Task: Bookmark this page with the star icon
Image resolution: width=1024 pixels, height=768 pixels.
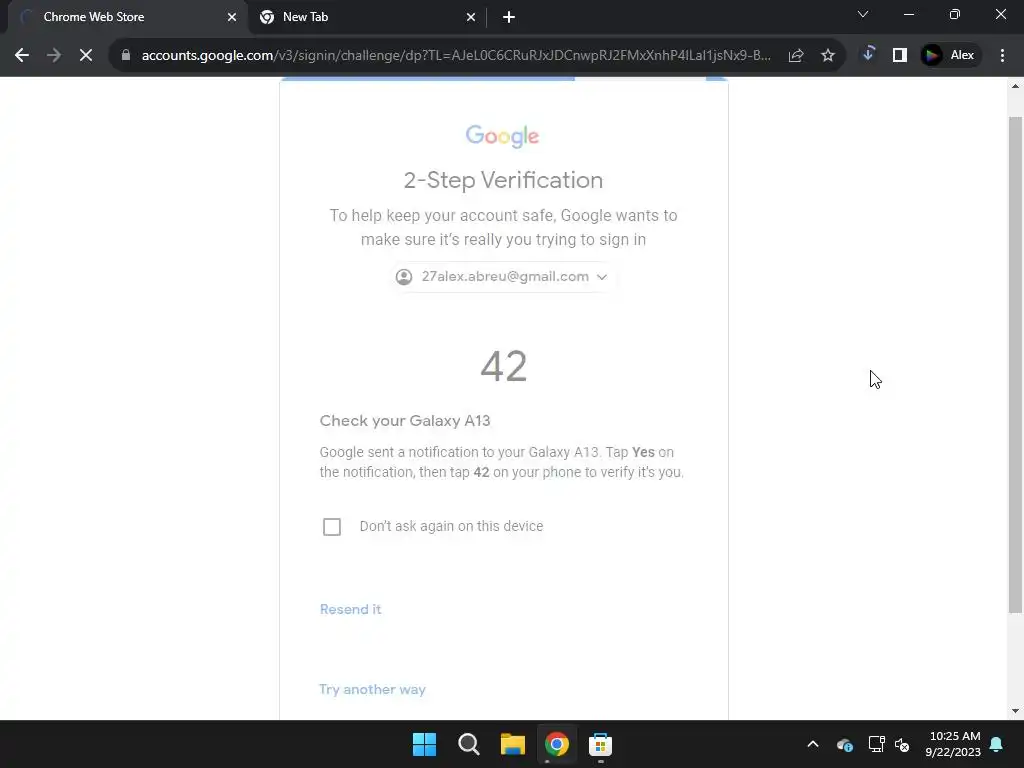Action: pyautogui.click(x=827, y=56)
